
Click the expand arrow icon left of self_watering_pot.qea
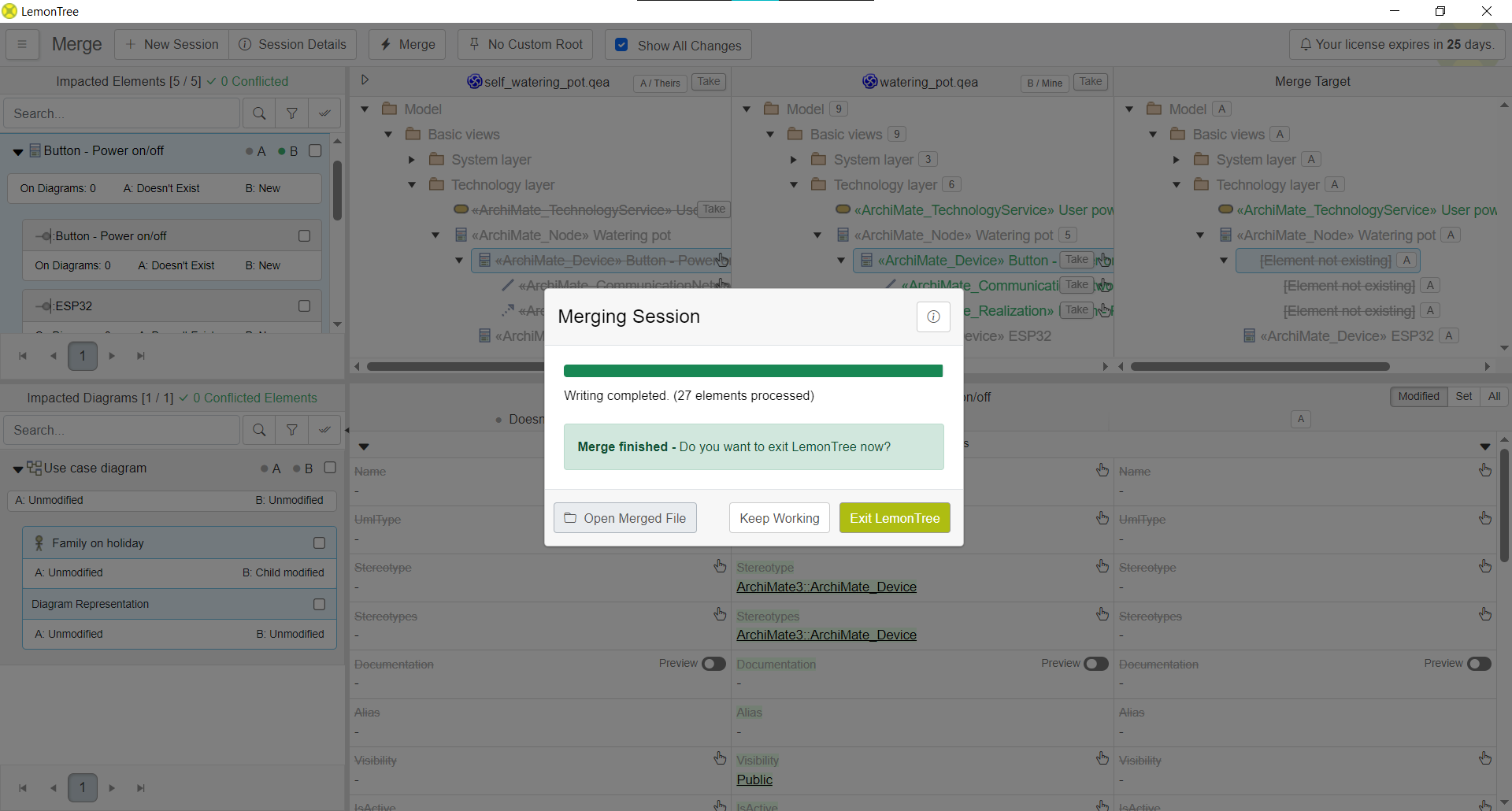365,80
